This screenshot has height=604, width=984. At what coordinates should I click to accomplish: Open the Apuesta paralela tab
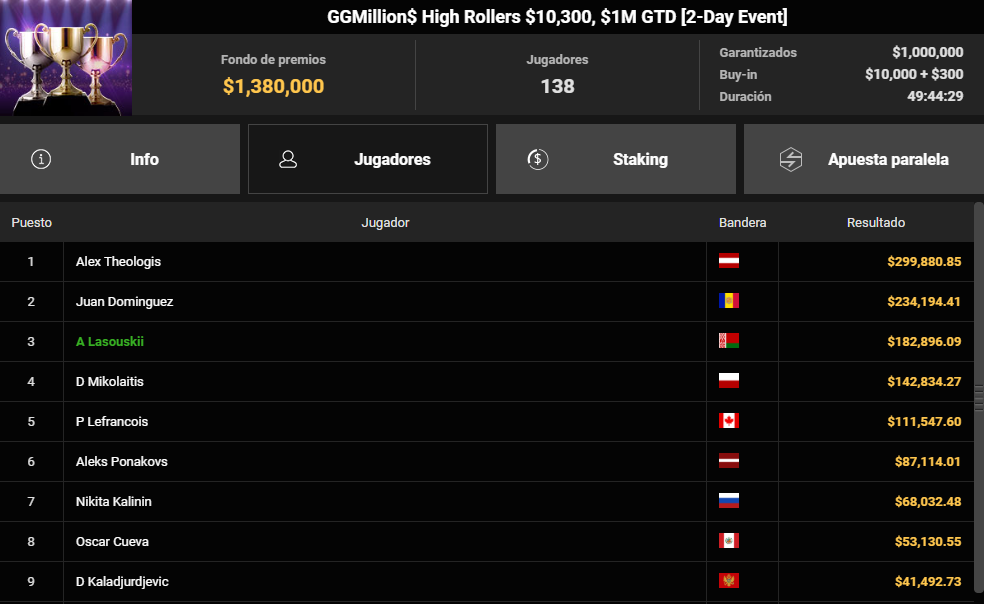864,159
